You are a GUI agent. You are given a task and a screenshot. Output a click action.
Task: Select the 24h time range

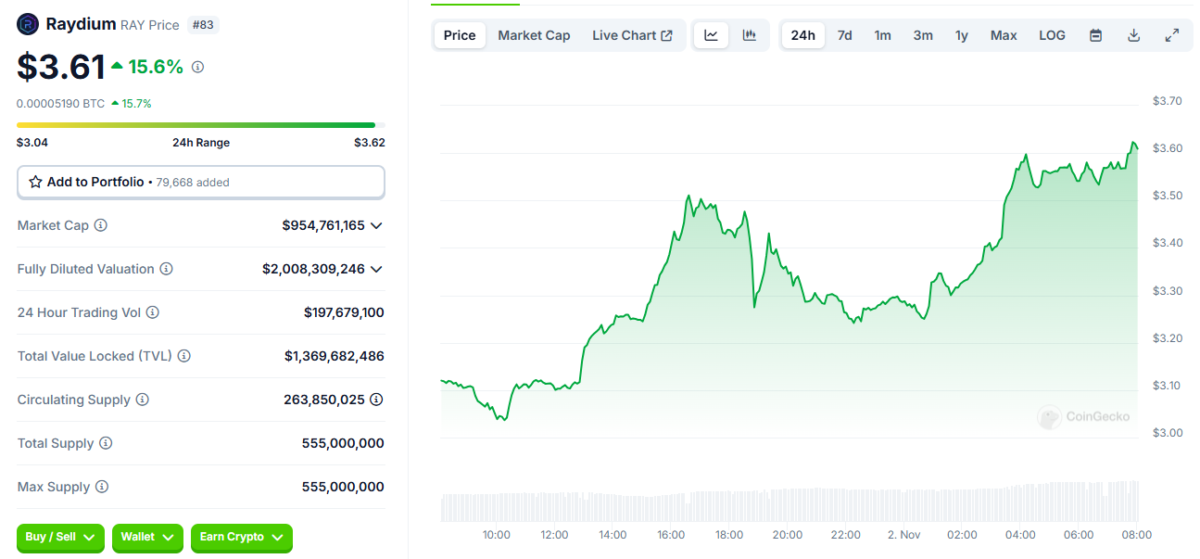(x=803, y=35)
